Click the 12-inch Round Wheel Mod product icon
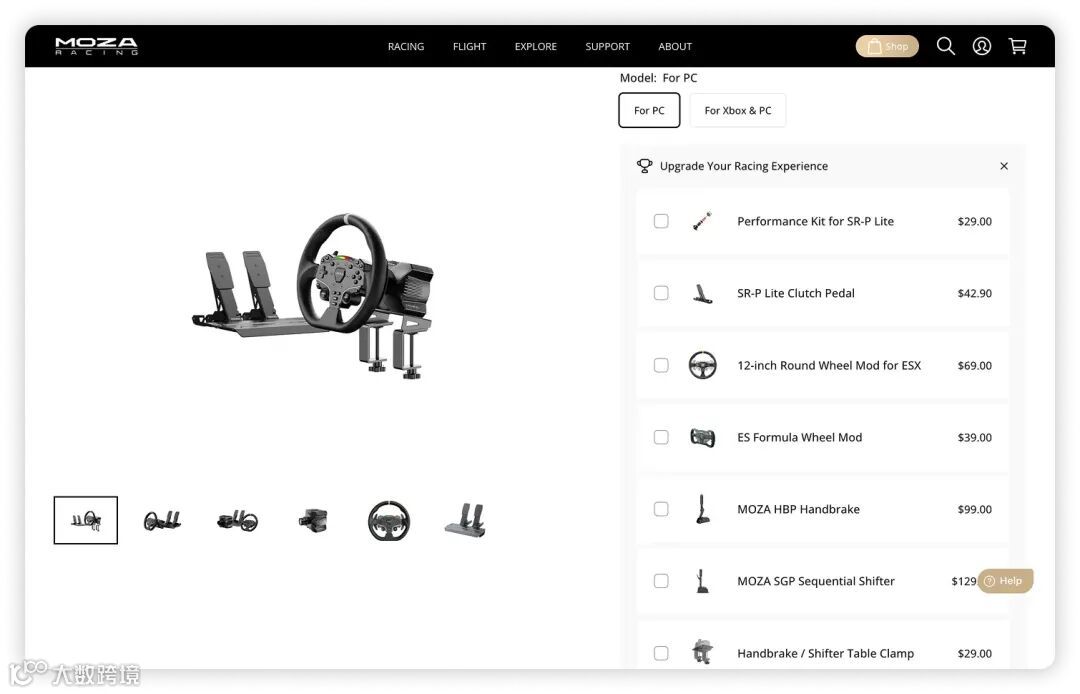This screenshot has width=1080, height=694. [x=702, y=365]
